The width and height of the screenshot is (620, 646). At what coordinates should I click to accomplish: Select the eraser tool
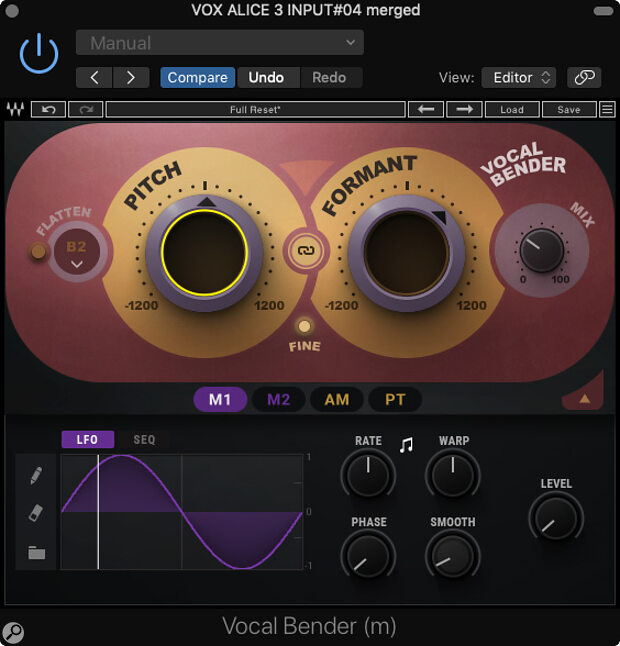(36, 513)
